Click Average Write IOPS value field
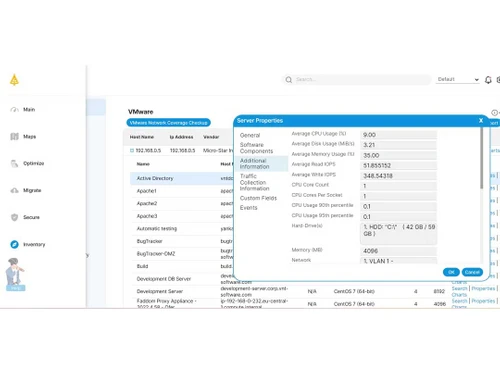This screenshot has width=500, height=375. pos(398,176)
